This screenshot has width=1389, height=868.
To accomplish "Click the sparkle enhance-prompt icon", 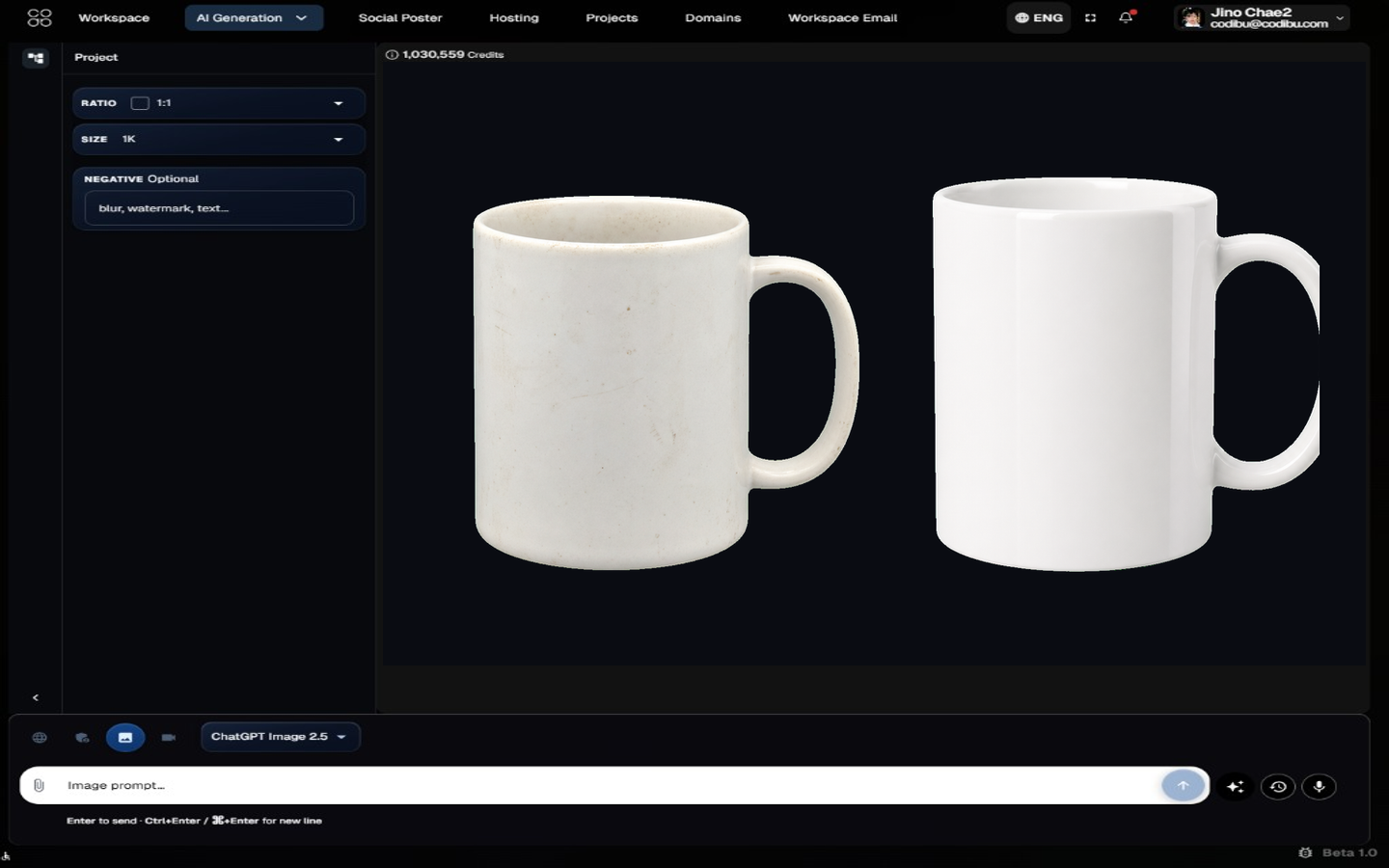I will click(x=1235, y=787).
